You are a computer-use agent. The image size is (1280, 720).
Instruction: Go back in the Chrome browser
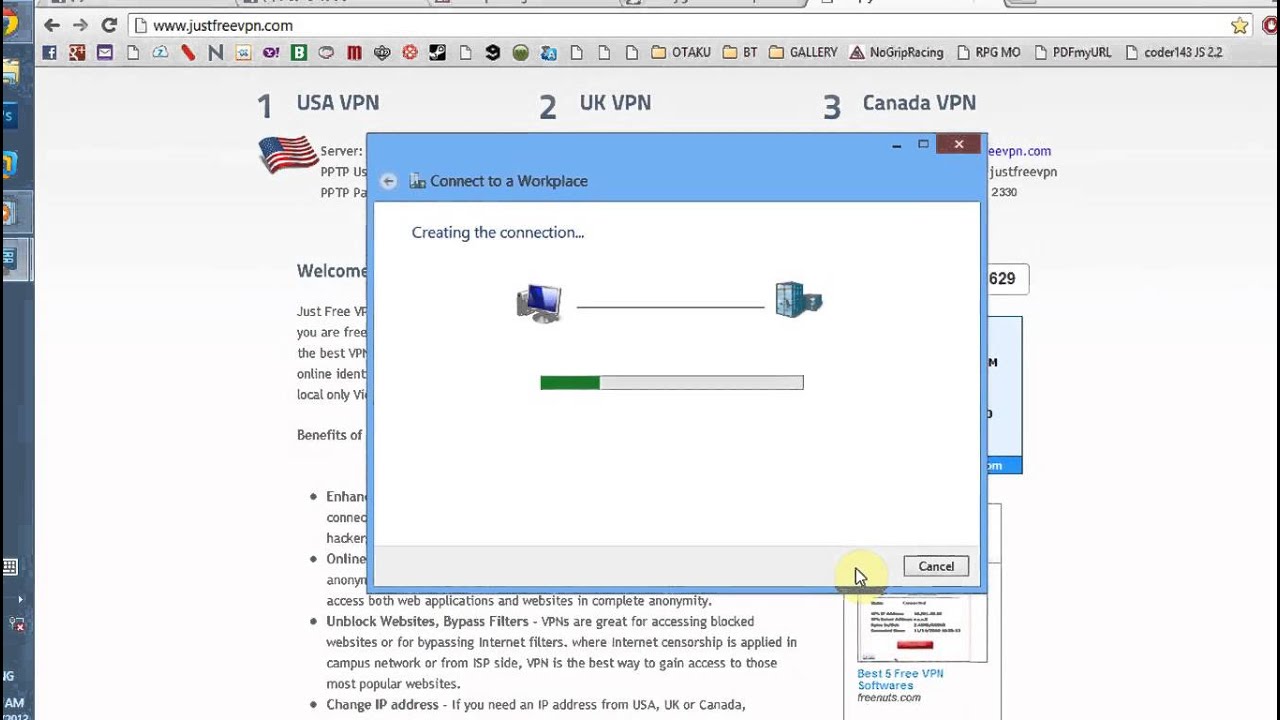coord(52,25)
